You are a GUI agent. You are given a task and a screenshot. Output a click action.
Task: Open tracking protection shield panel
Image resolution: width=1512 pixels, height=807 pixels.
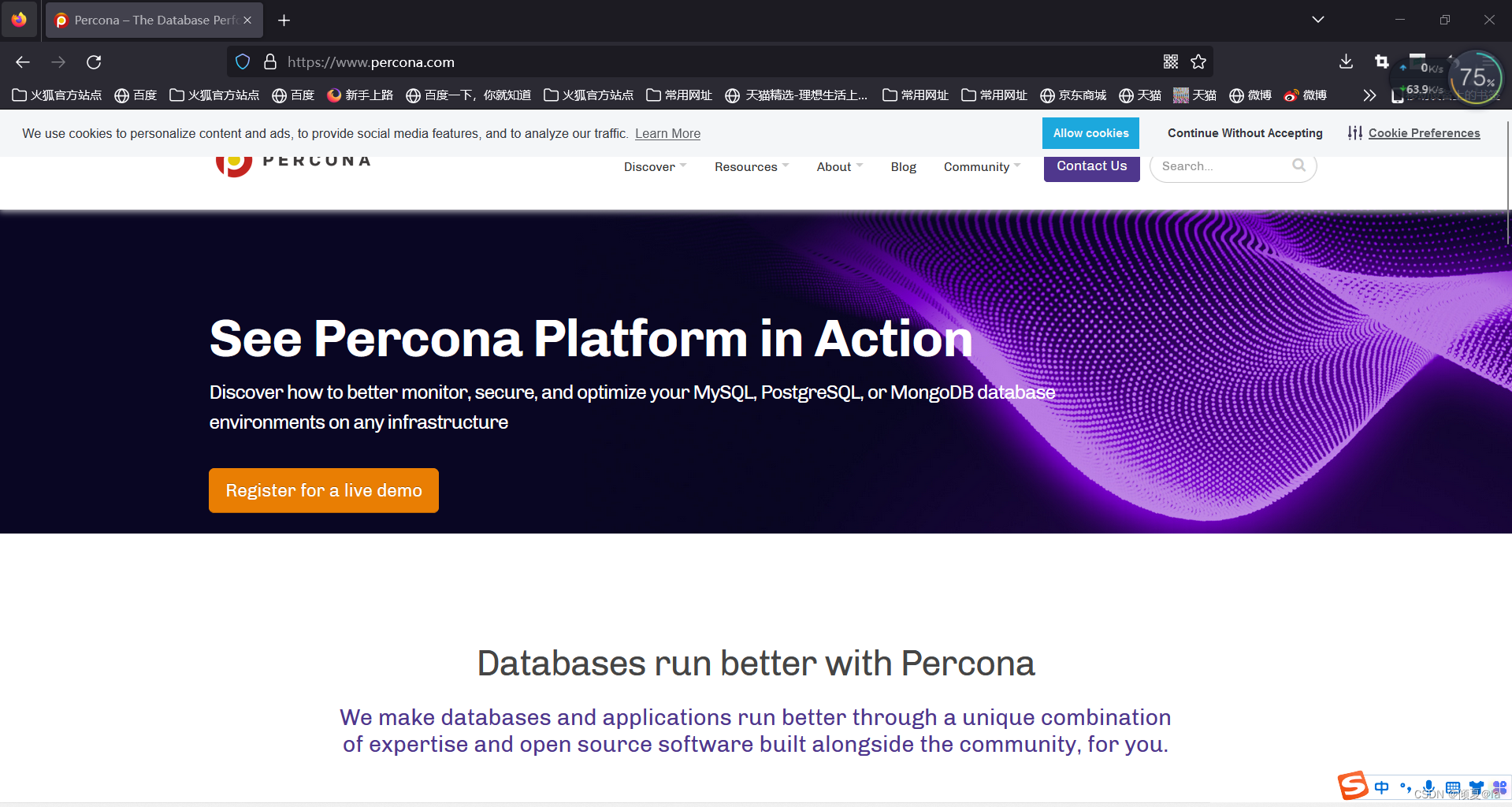coord(243,61)
